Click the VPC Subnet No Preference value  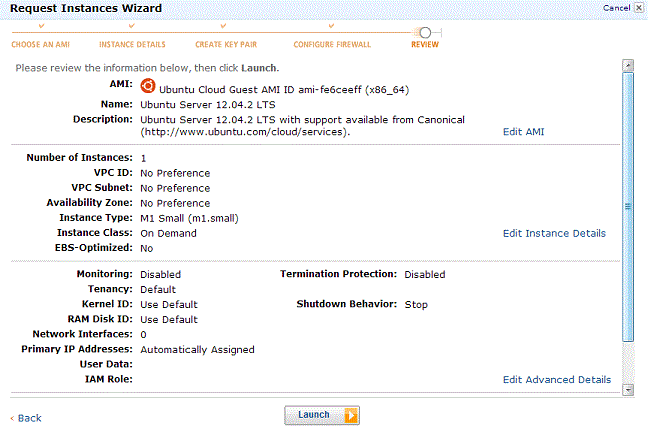tap(175, 188)
